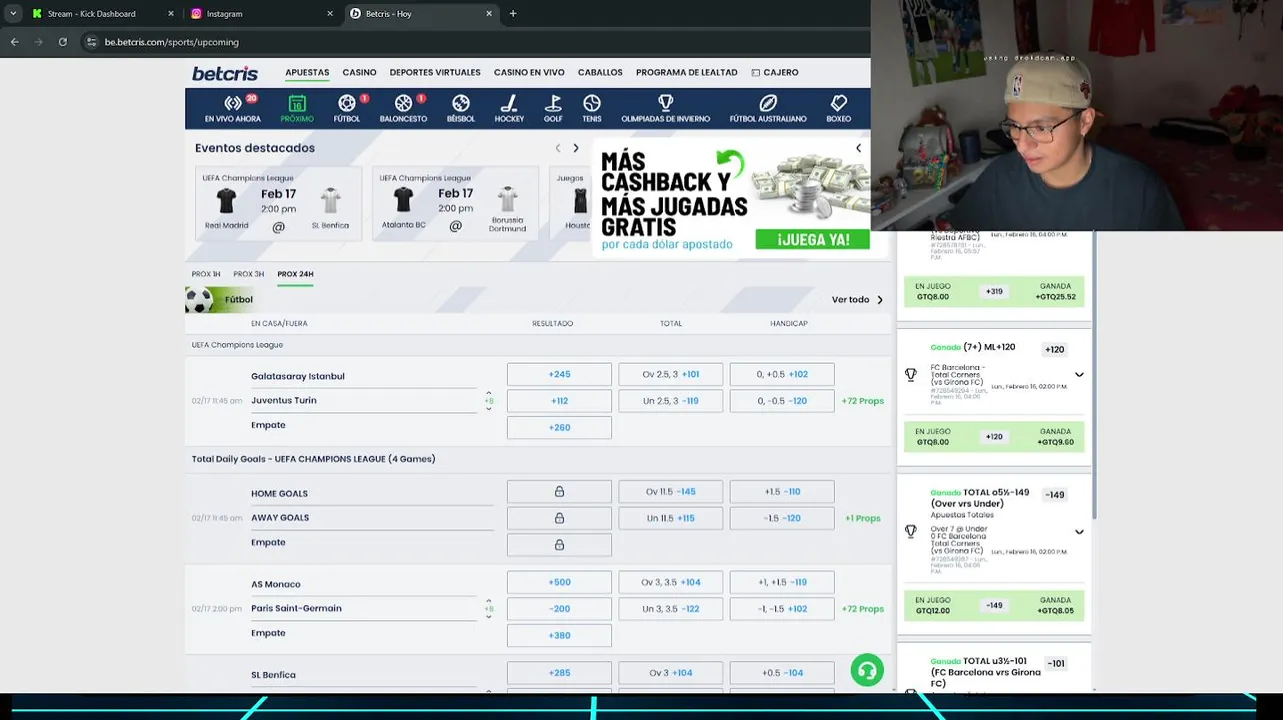Open Casino en Vivo menu item

(x=529, y=72)
